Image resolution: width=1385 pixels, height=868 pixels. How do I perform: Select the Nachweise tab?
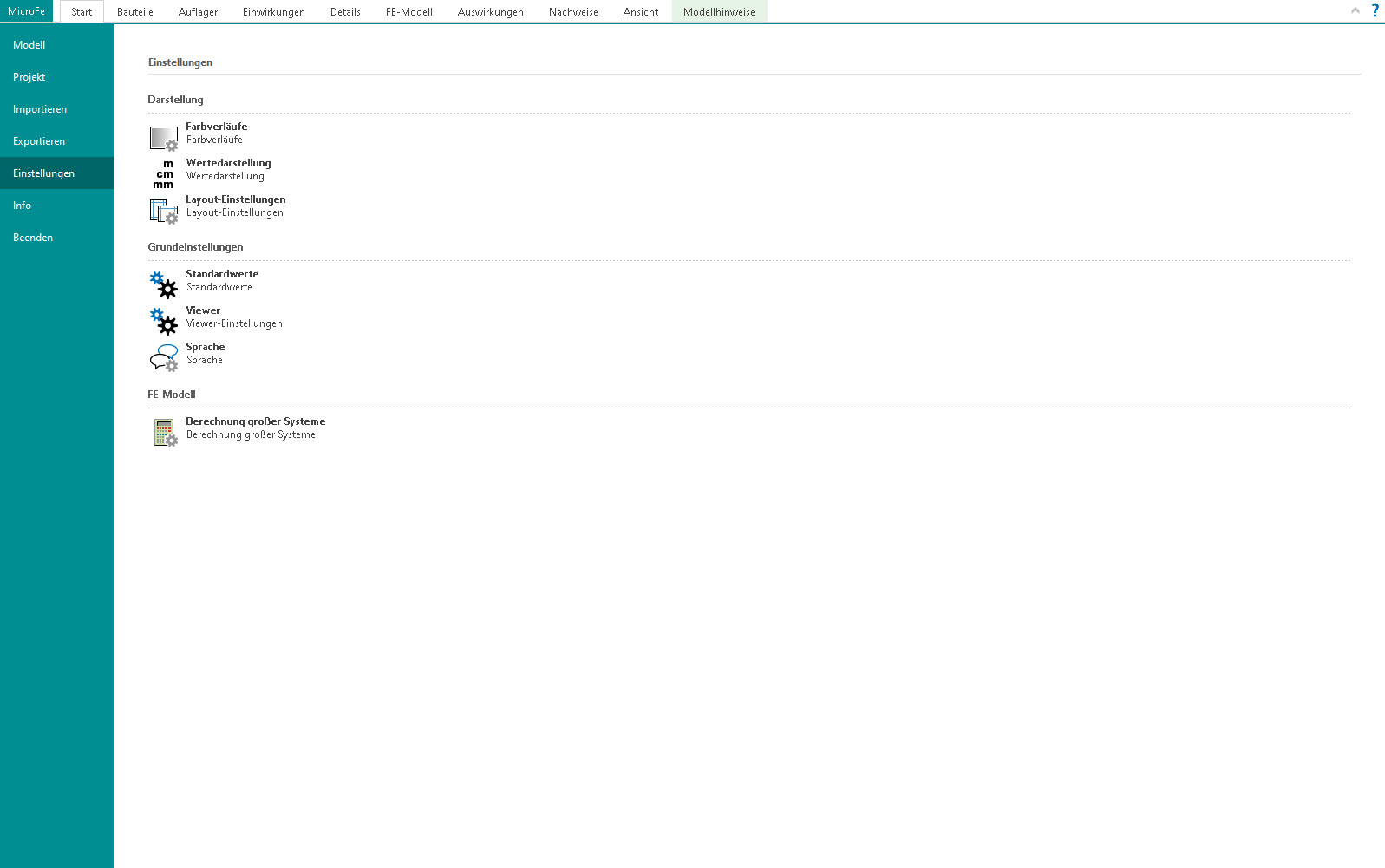tap(573, 12)
